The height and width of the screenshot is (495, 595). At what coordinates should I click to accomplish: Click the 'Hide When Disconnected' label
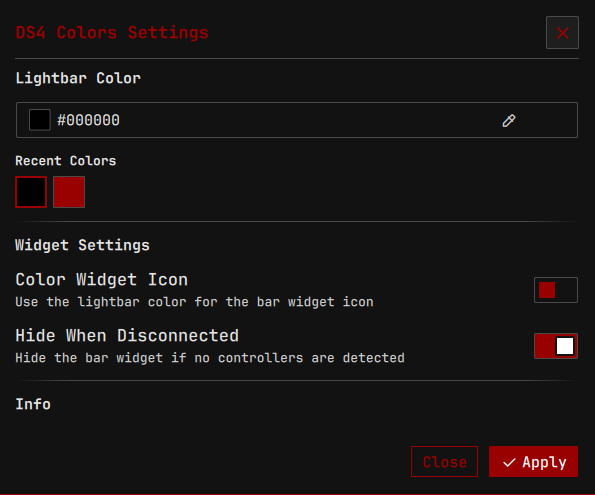[x=127, y=336]
